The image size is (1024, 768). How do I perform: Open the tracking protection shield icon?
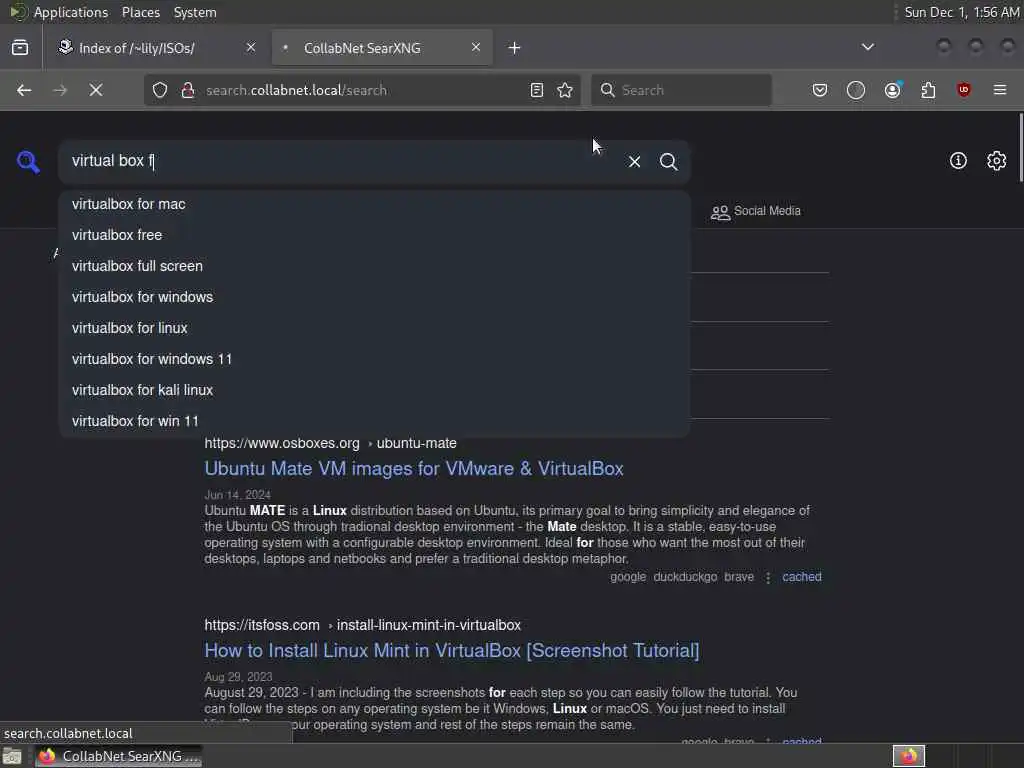(160, 90)
